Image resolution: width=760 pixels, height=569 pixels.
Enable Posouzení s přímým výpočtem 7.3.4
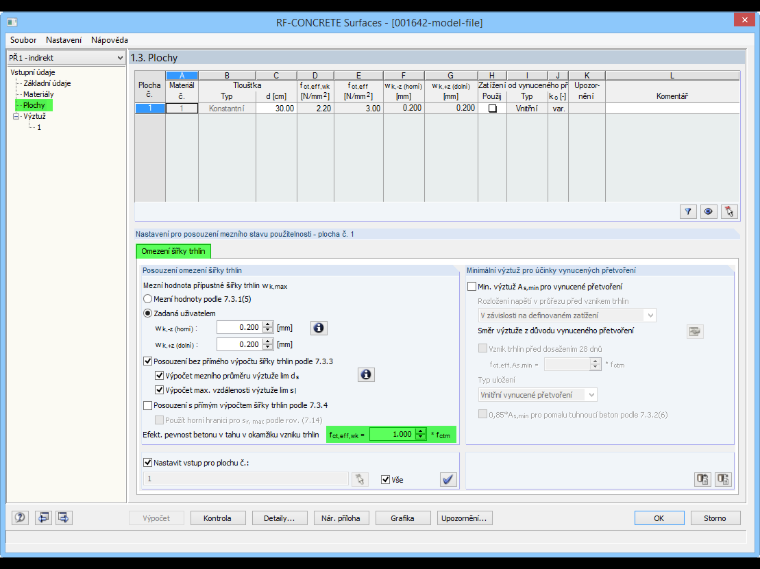(x=147, y=405)
